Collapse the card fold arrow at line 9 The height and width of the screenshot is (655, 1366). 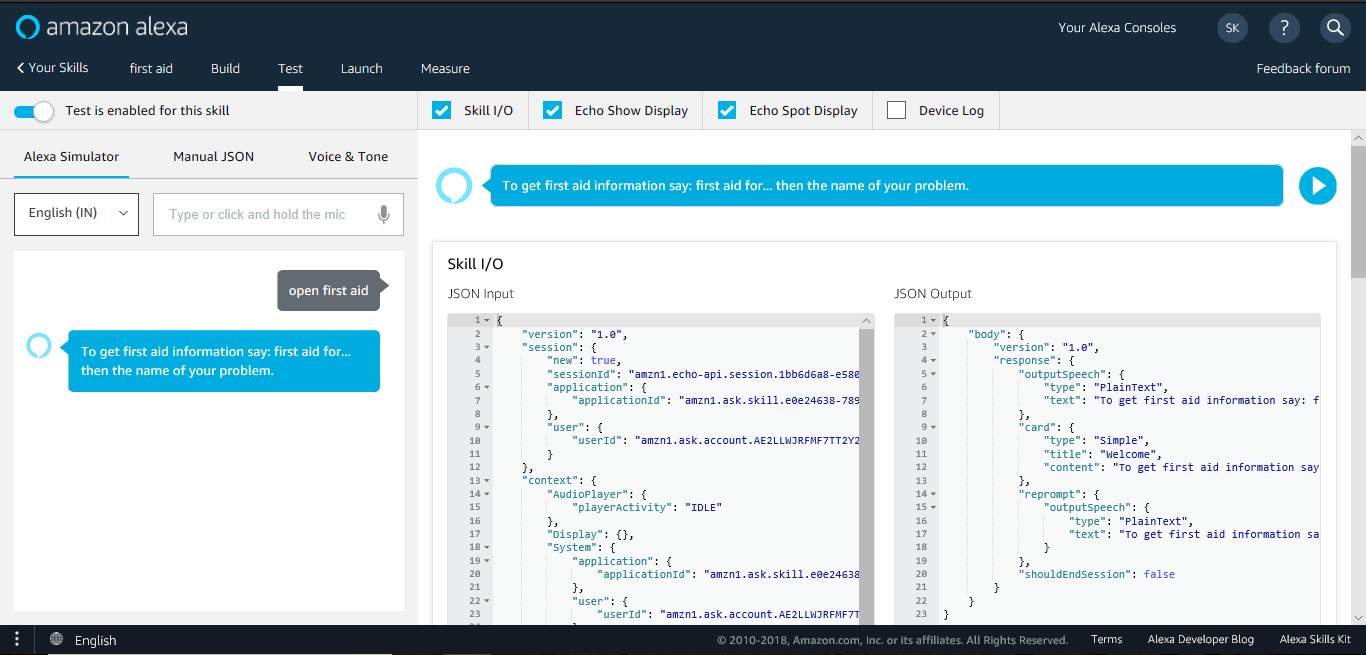click(x=934, y=427)
